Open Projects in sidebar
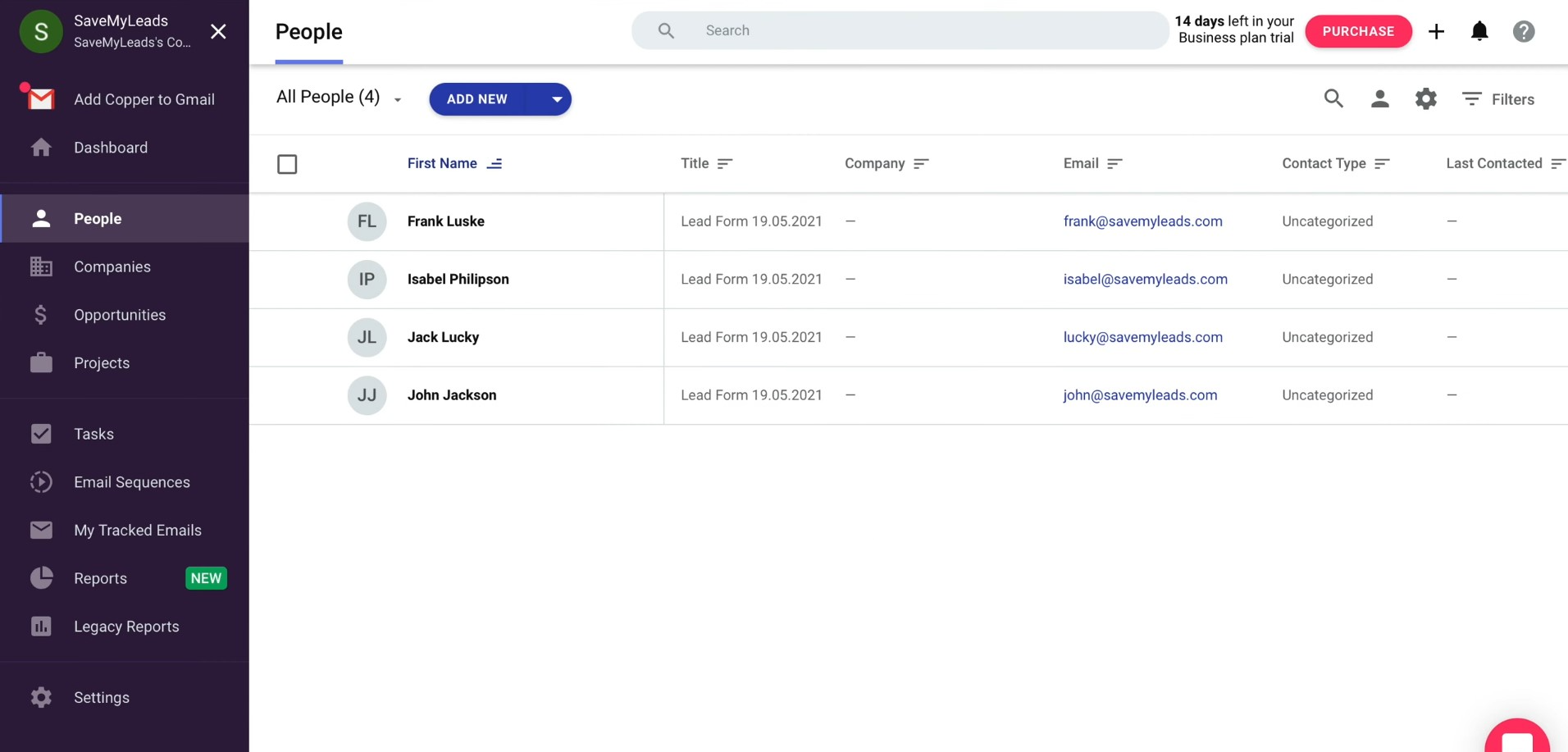 (102, 362)
